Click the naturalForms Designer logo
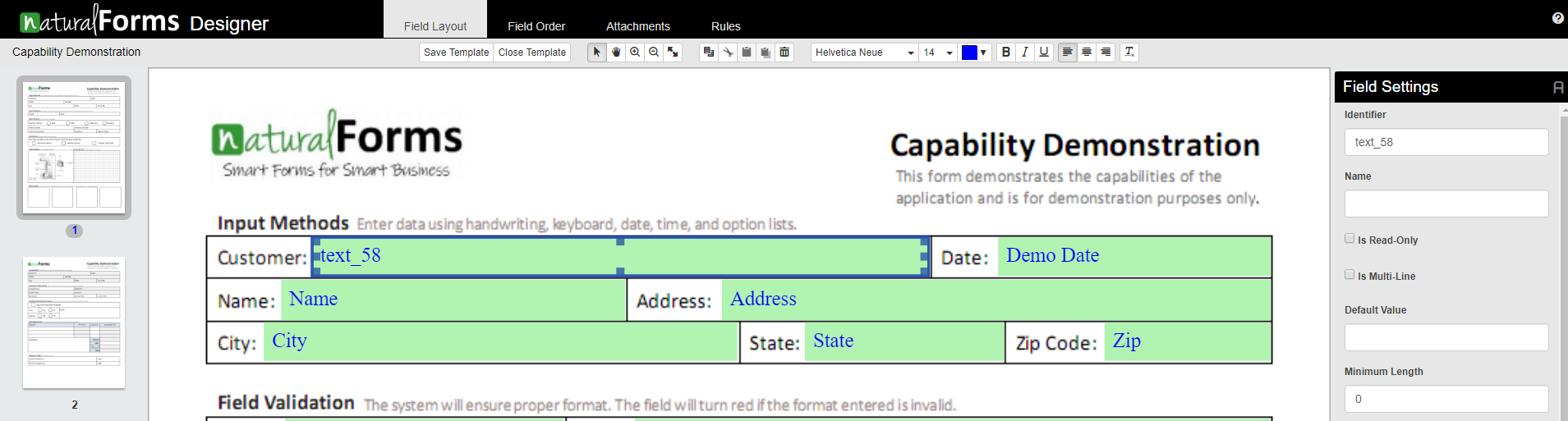Image resolution: width=1568 pixels, height=421 pixels. (x=144, y=20)
